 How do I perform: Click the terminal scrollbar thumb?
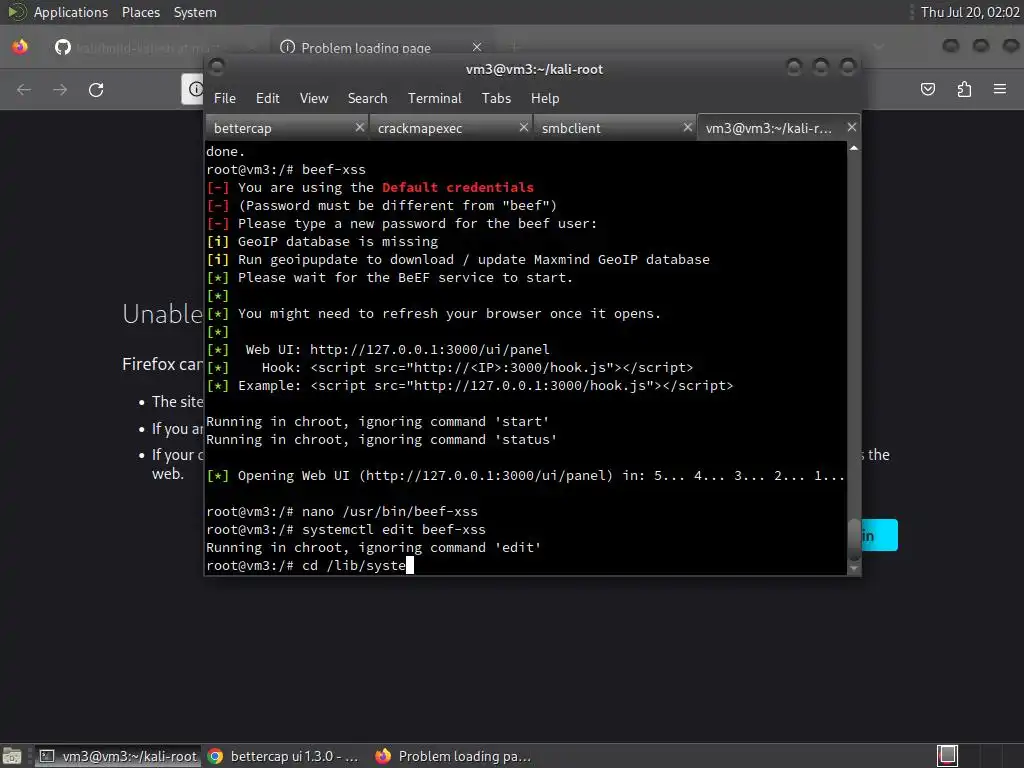854,539
